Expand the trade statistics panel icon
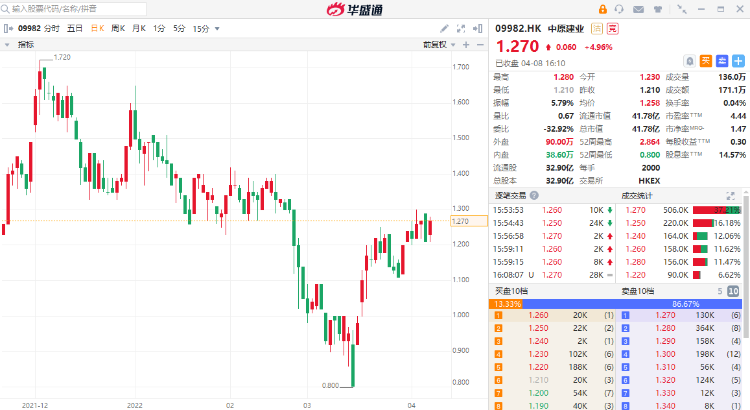Viewport: 750px width, 410px height. click(730, 196)
